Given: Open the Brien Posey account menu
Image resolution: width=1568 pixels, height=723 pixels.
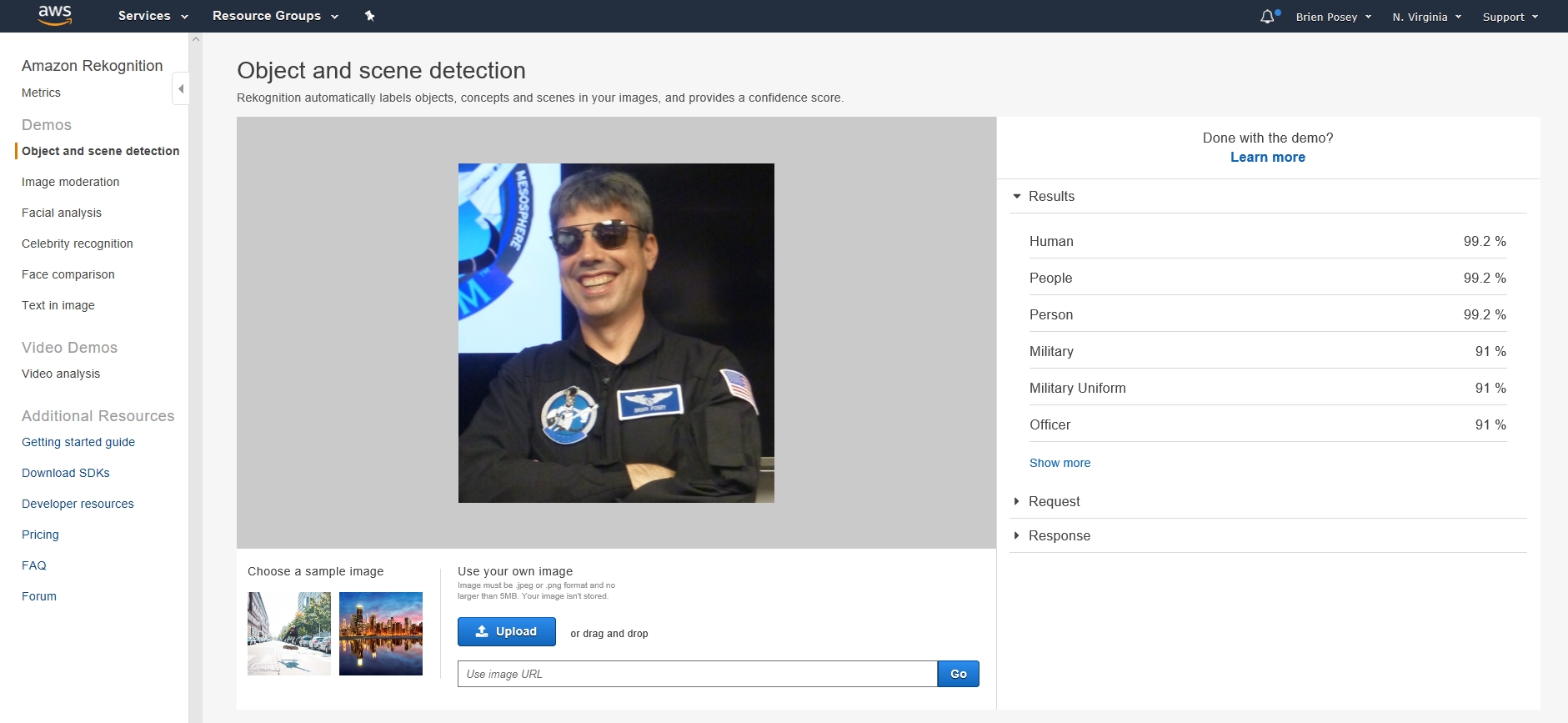Looking at the screenshot, I should point(1333,17).
